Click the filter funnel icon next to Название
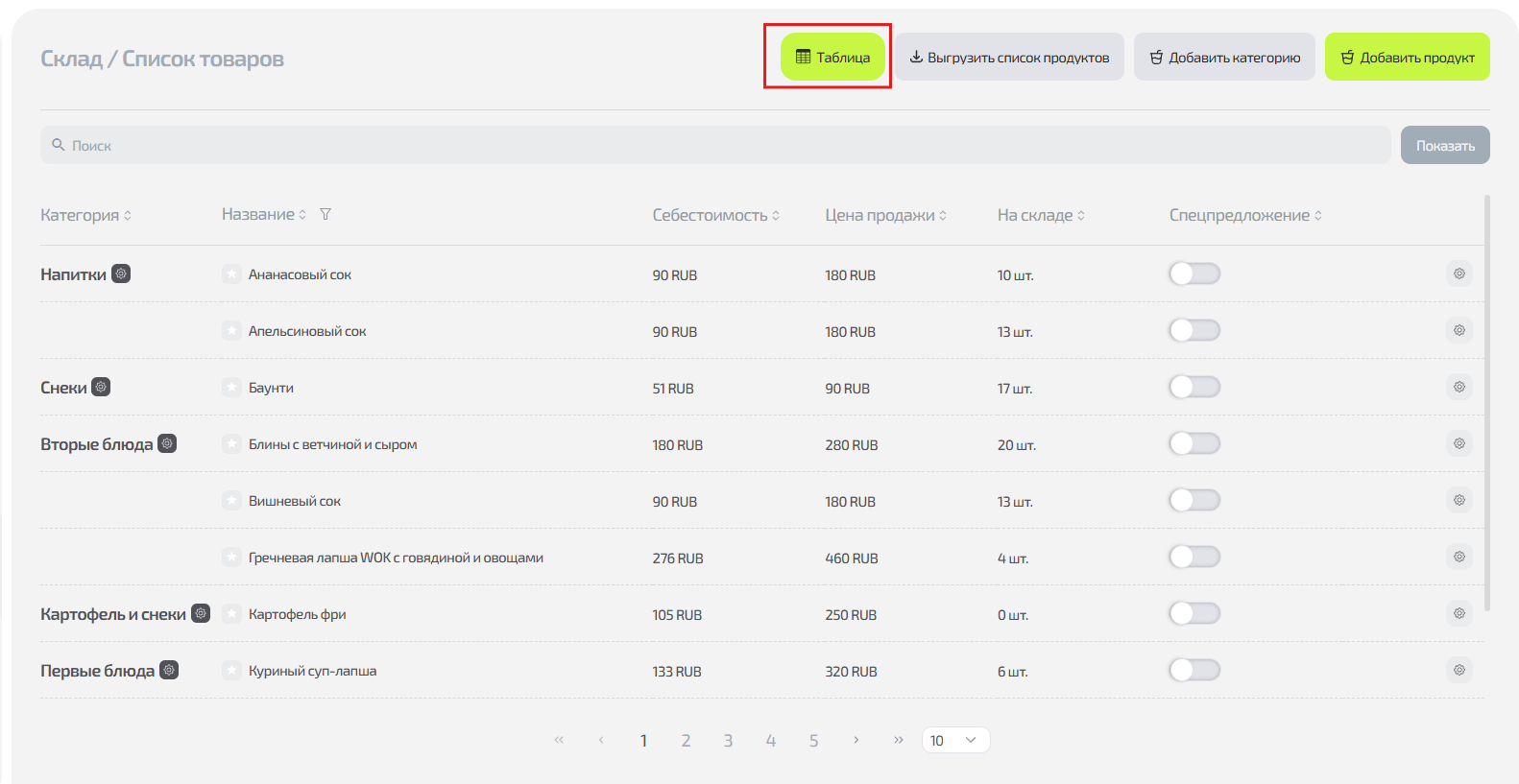1519x784 pixels. [325, 214]
